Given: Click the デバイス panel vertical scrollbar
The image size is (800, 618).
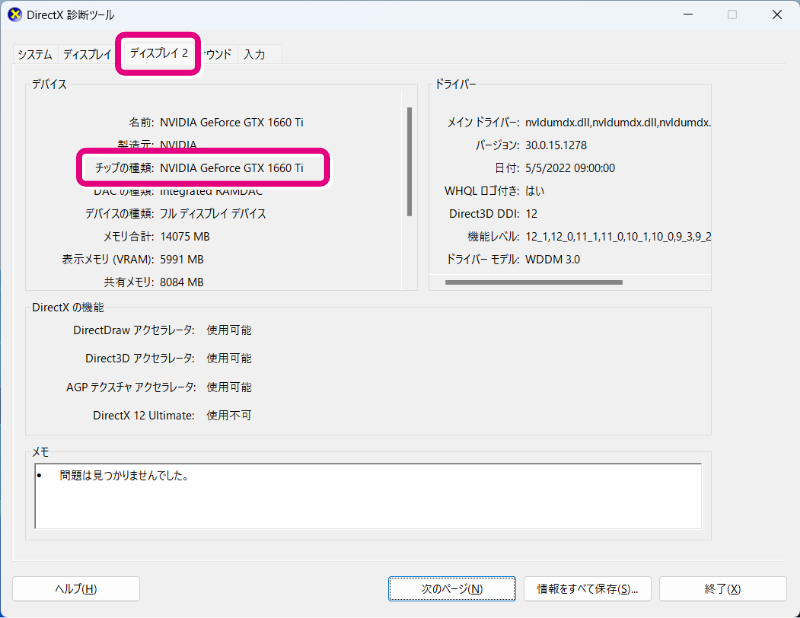Looking at the screenshot, I should (x=408, y=160).
